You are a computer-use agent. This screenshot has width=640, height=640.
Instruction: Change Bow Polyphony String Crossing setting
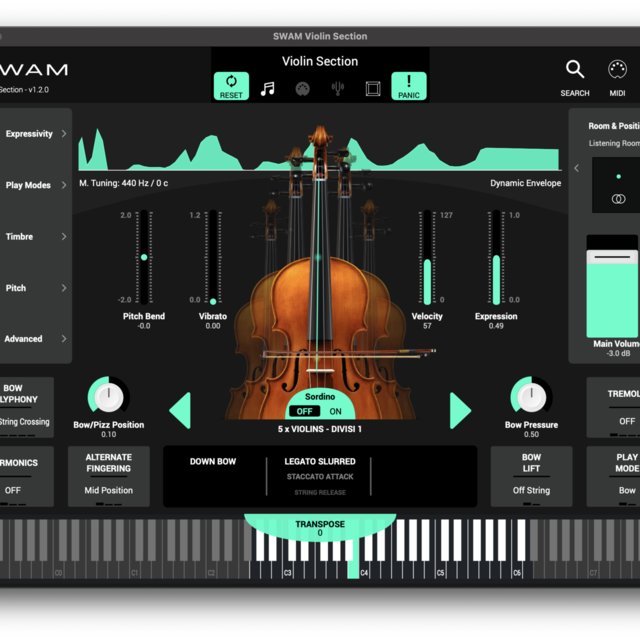[24, 422]
